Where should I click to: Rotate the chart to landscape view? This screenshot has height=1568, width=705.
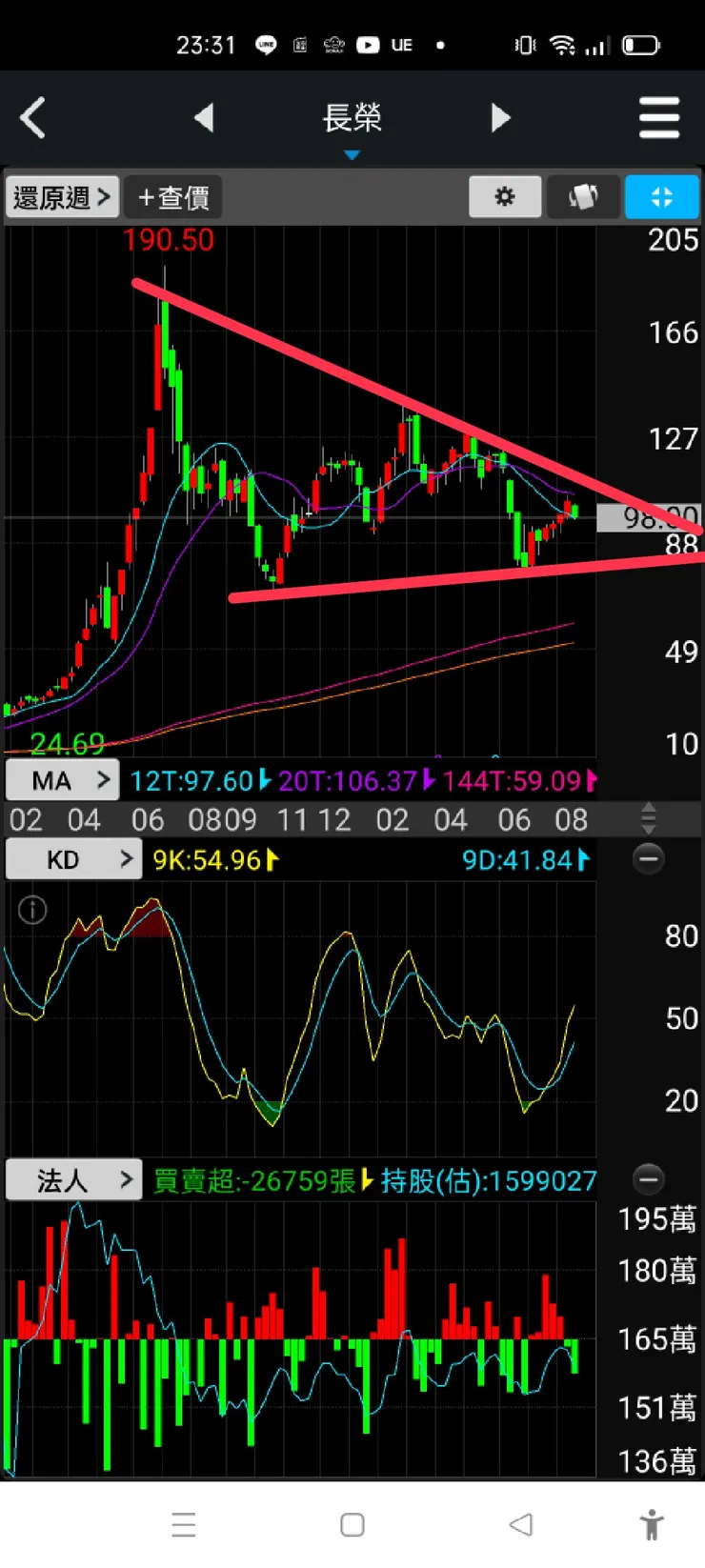(x=583, y=197)
